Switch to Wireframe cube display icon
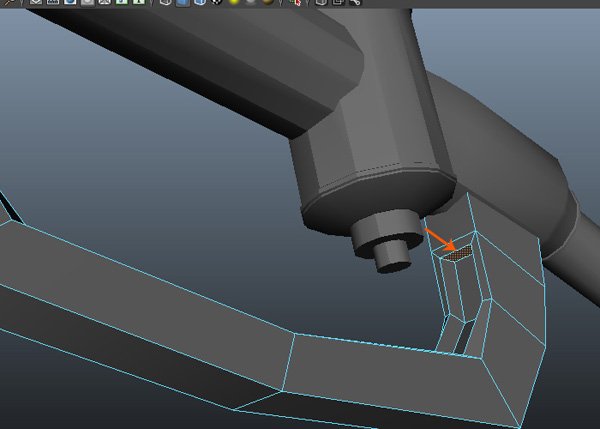The width and height of the screenshot is (600, 429). tap(165, 2)
